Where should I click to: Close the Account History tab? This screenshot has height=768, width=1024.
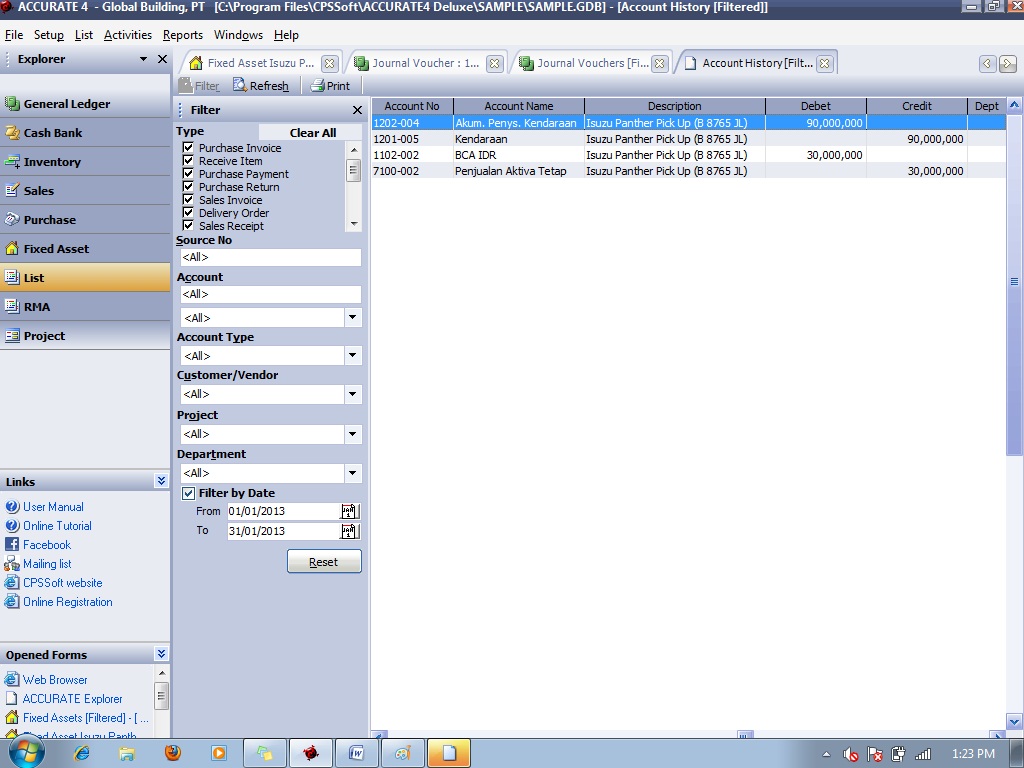(x=825, y=63)
